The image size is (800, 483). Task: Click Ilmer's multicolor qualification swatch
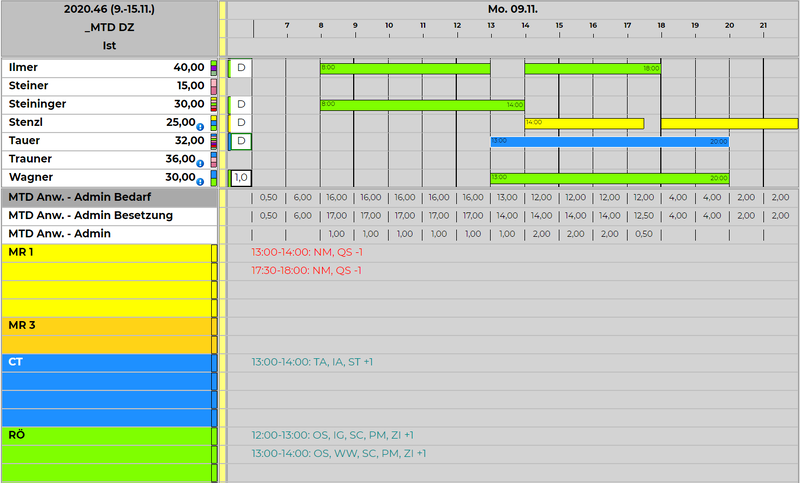213,68
